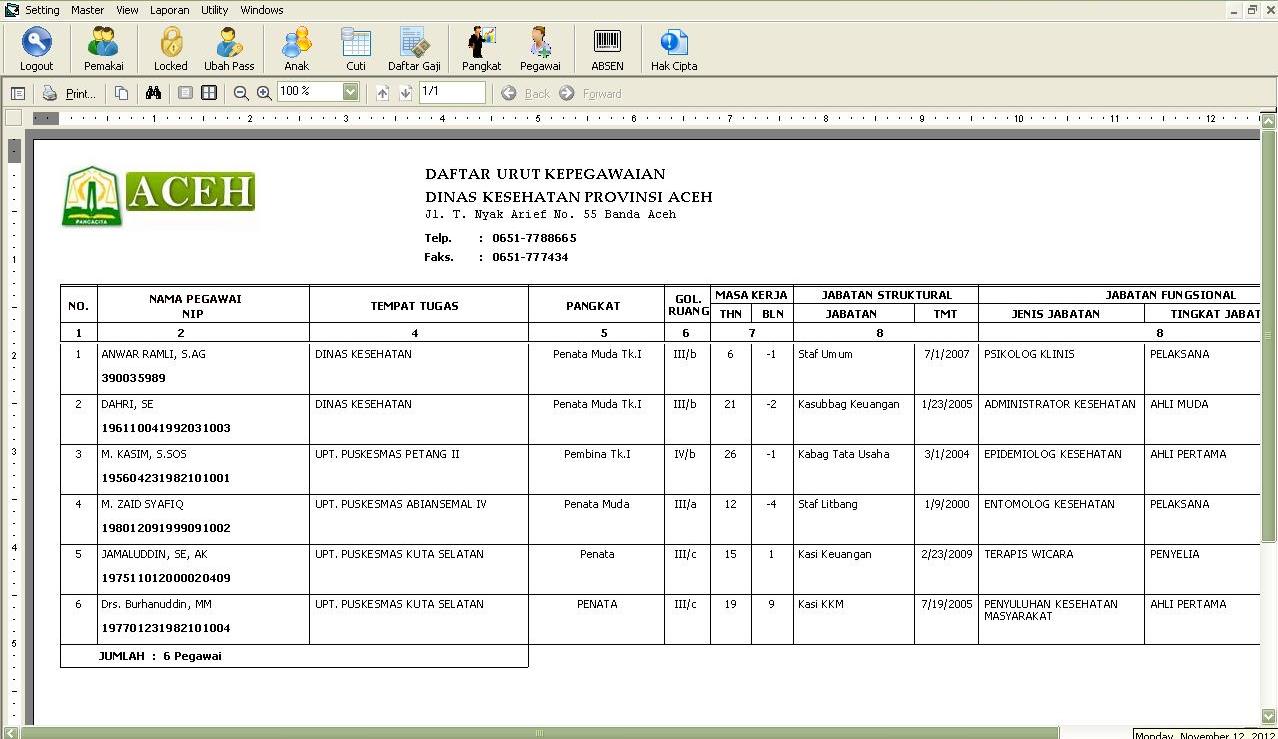The image size is (1278, 739).
Task: Click the ACEH logo image
Action: click(x=158, y=196)
